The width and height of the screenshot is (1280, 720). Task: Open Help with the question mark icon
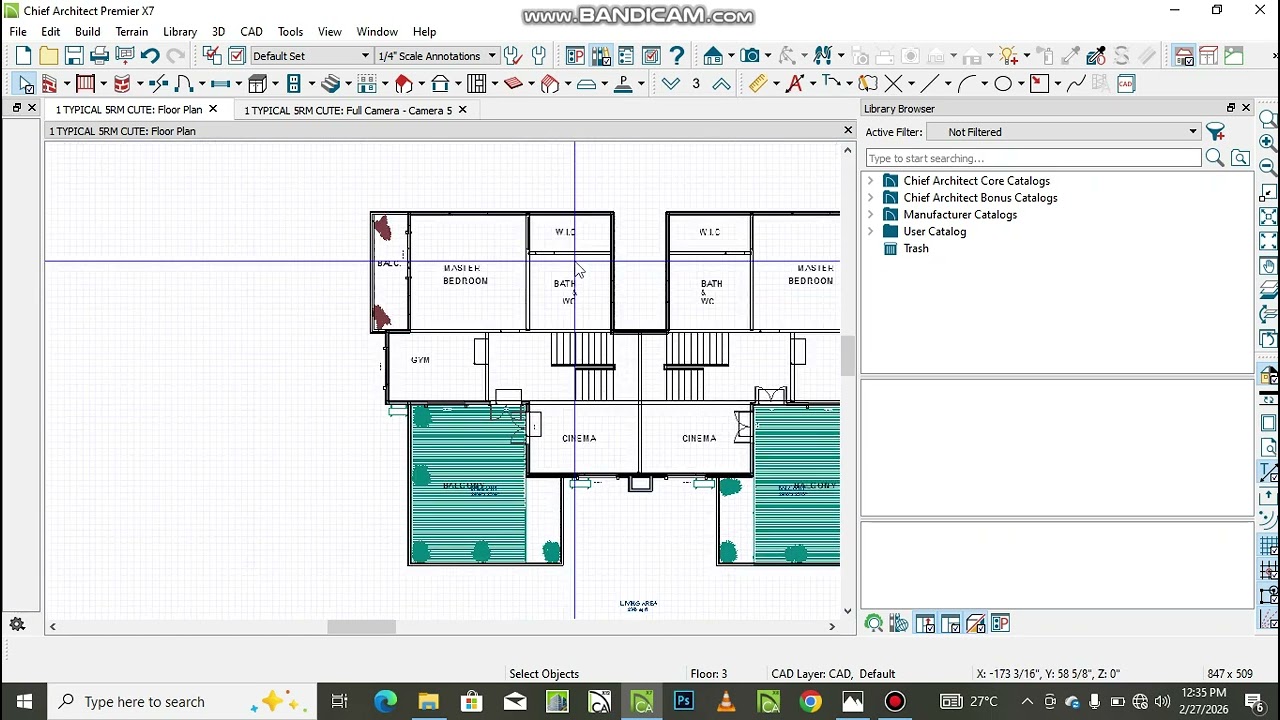(677, 56)
